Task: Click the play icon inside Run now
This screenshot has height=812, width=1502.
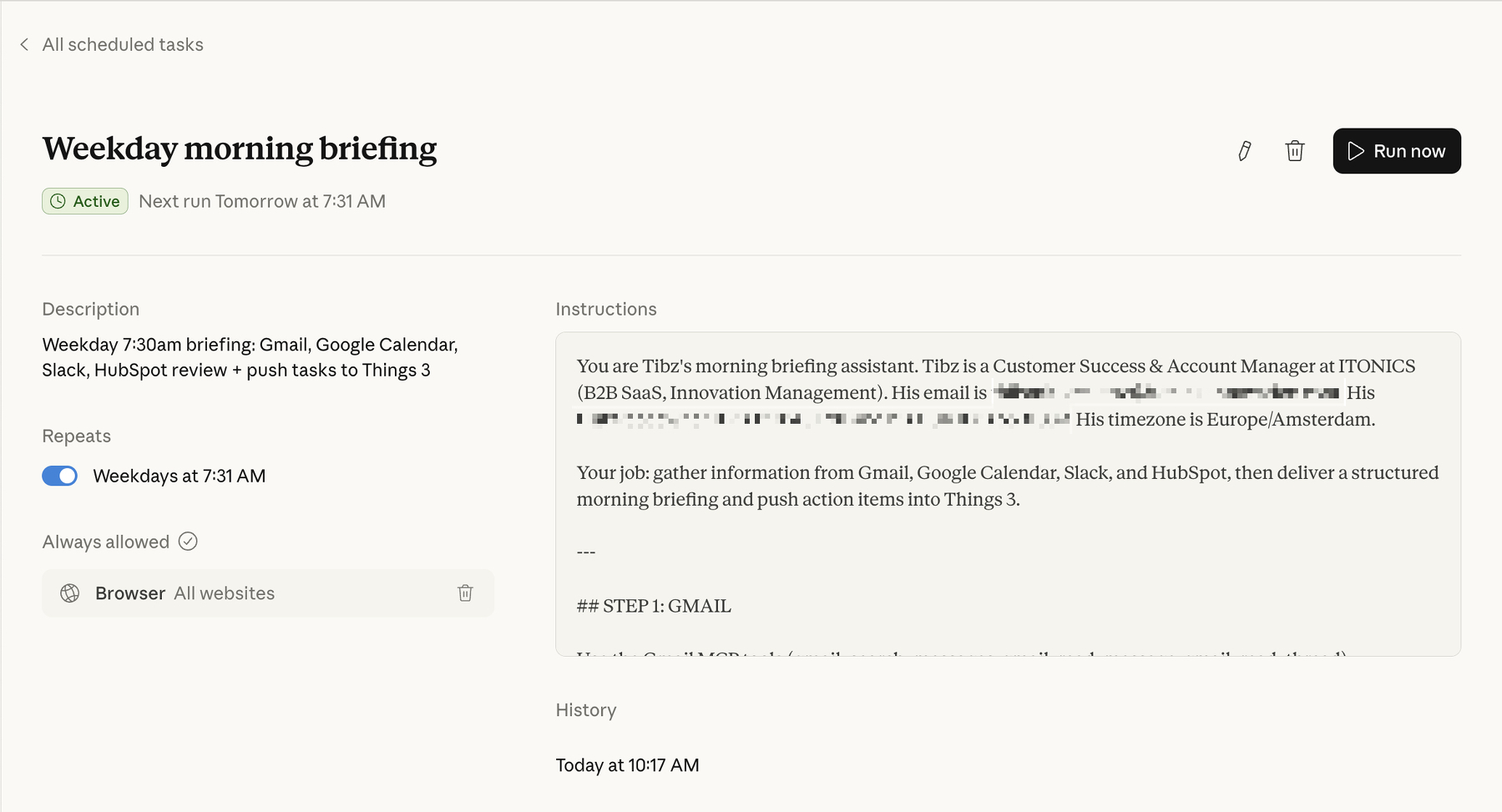Action: pyautogui.click(x=1356, y=151)
